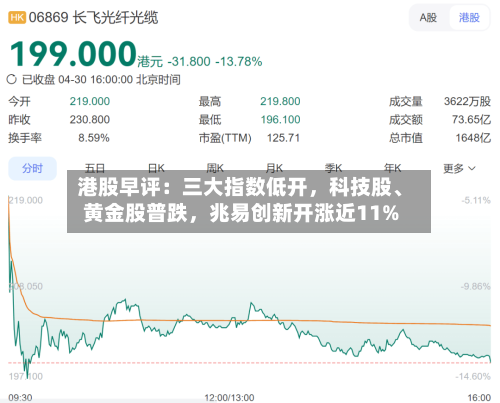Click the 197.100 price axis label

click(26, 377)
